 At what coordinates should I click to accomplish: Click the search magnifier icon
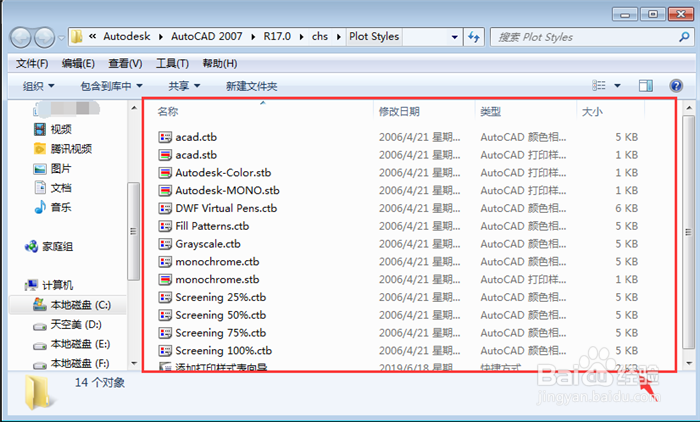(683, 37)
